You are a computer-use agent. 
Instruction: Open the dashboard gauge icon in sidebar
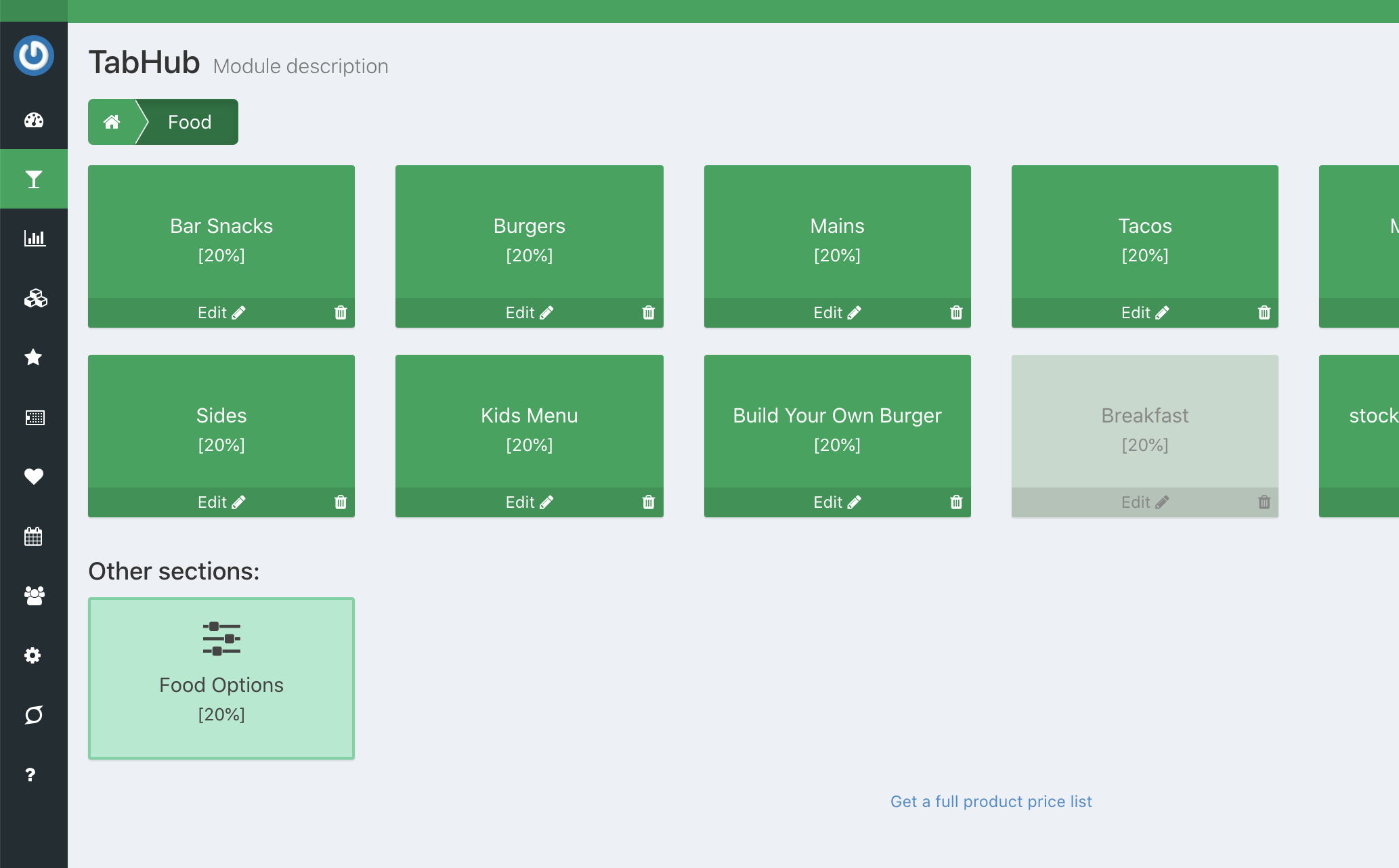point(34,121)
